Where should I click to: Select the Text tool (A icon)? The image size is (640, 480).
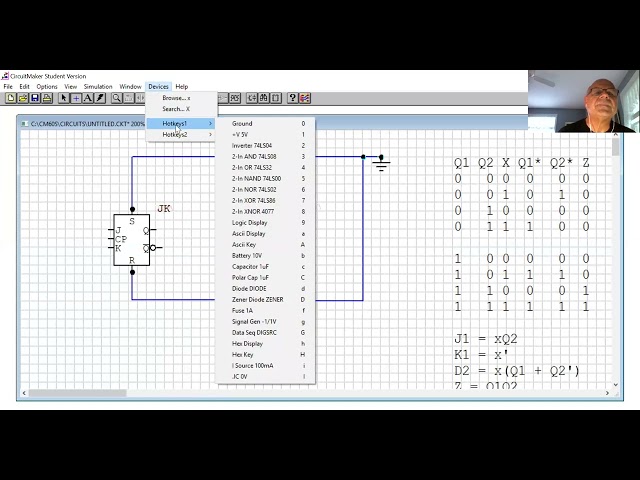[88, 98]
